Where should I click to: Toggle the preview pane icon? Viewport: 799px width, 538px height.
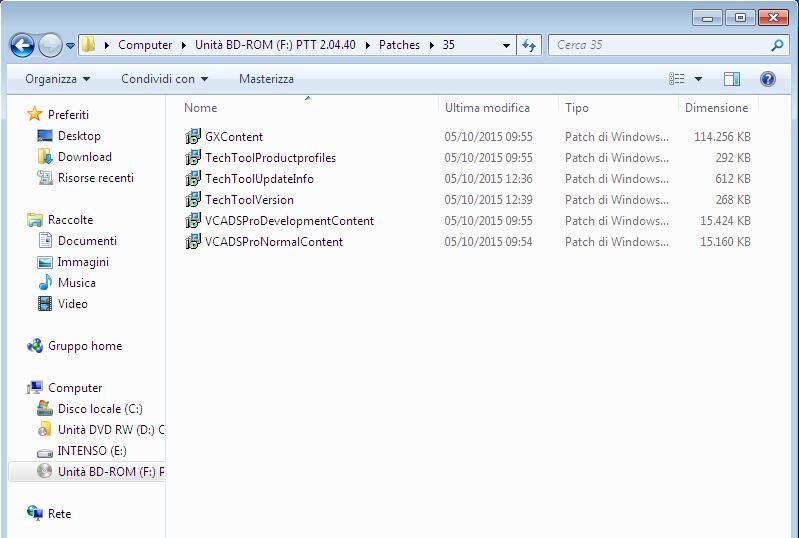[732, 79]
